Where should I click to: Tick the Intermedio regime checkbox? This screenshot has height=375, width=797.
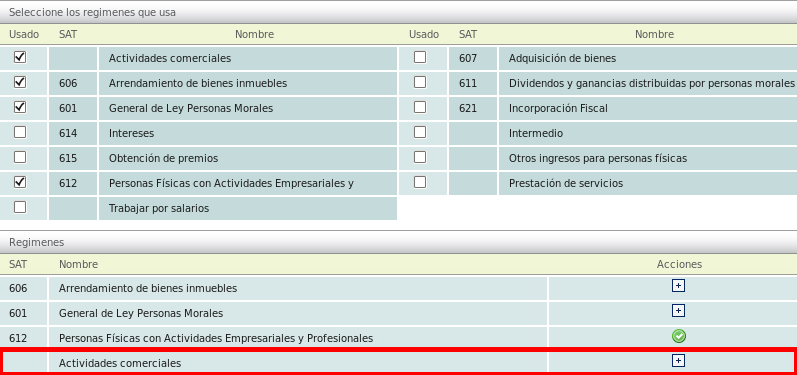pos(420,132)
